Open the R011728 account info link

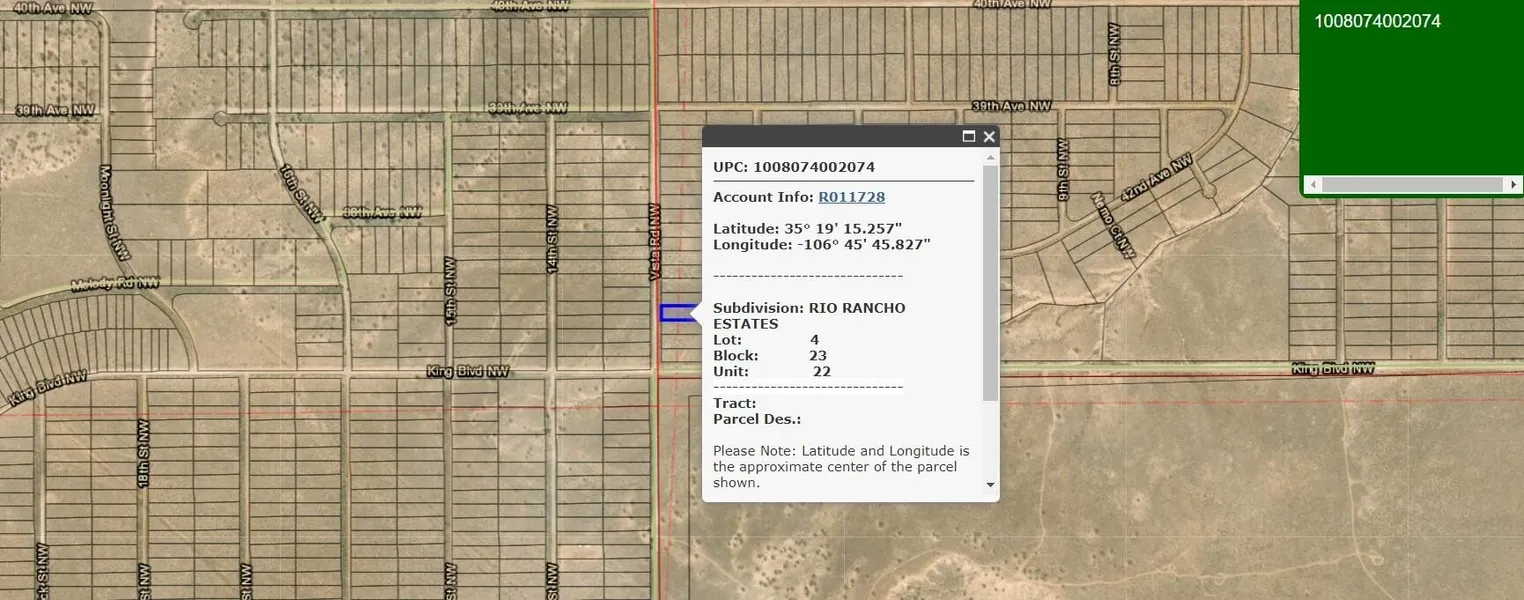coord(851,197)
